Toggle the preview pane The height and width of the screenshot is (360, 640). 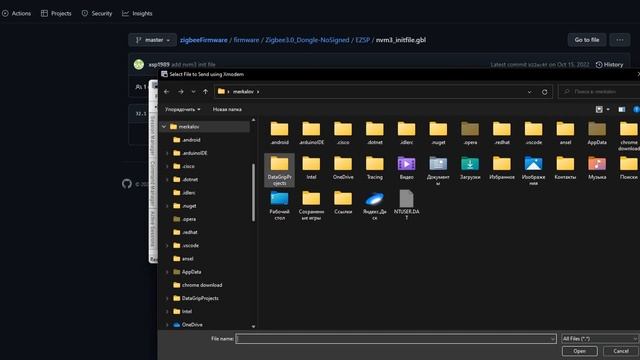tap(622, 109)
